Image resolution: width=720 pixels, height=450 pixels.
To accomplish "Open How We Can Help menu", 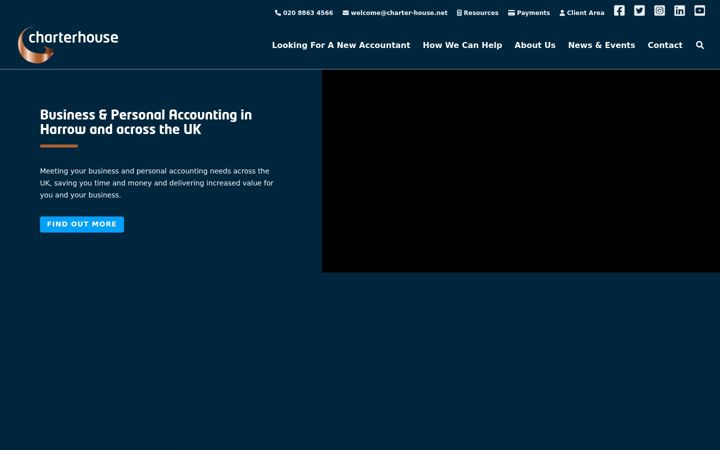I will [462, 45].
